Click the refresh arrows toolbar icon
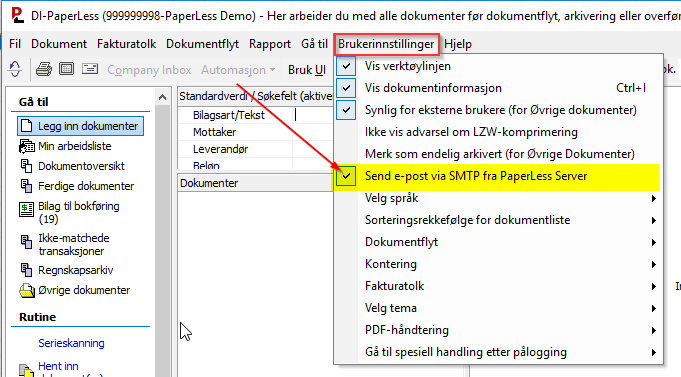 (x=15, y=69)
